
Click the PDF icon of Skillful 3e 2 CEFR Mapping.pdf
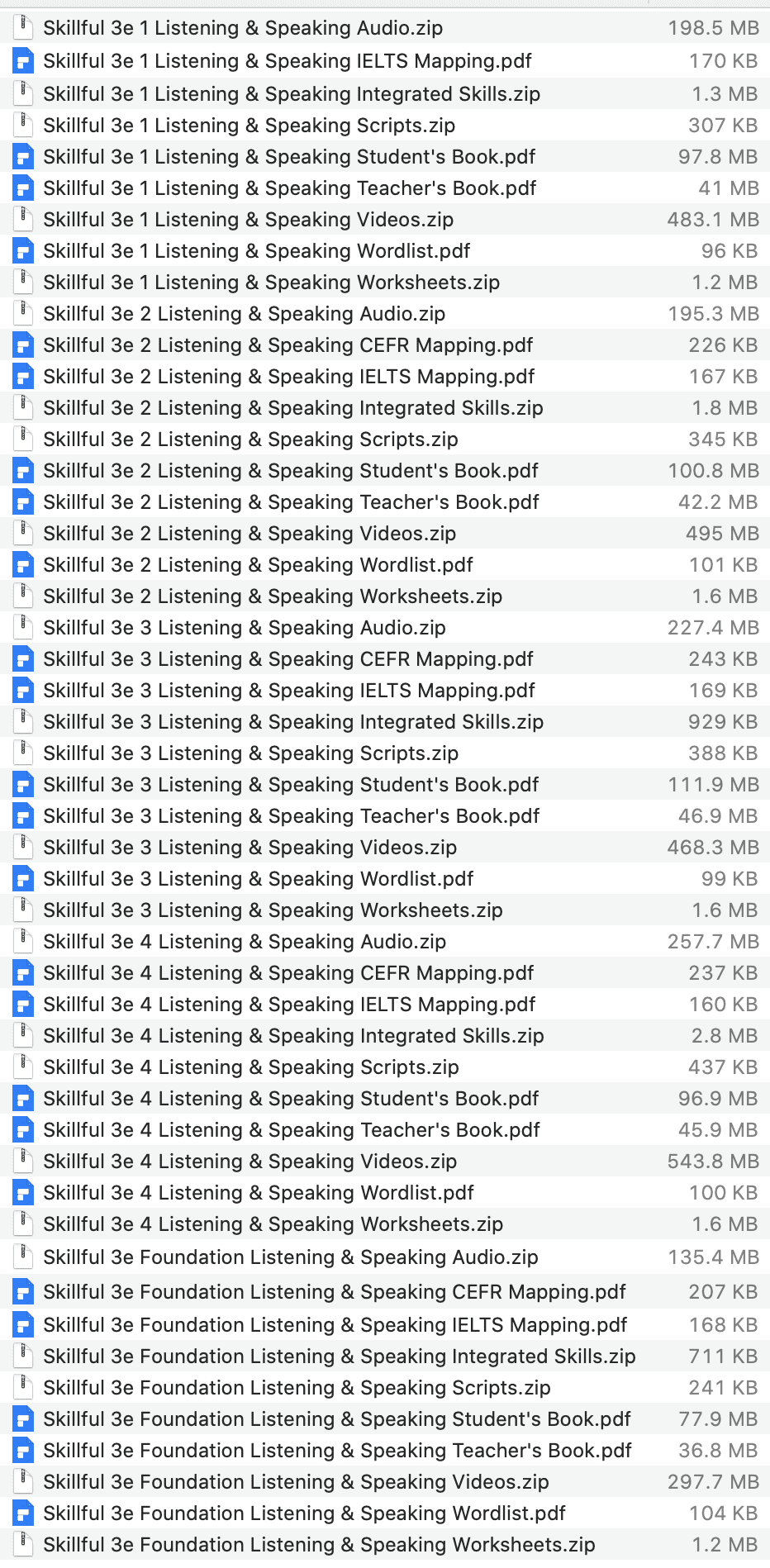[24, 345]
